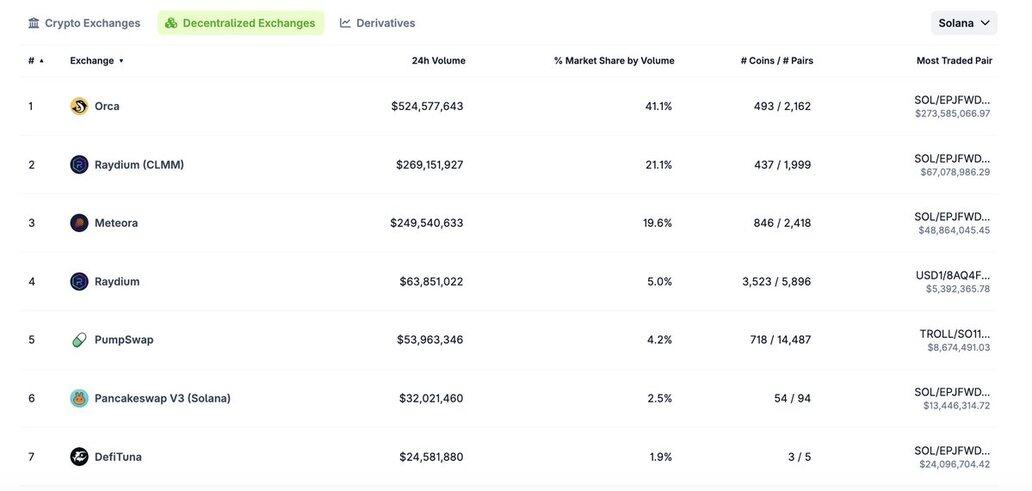Open the Meteora exchange link
The image size is (1032, 491).
(116, 223)
